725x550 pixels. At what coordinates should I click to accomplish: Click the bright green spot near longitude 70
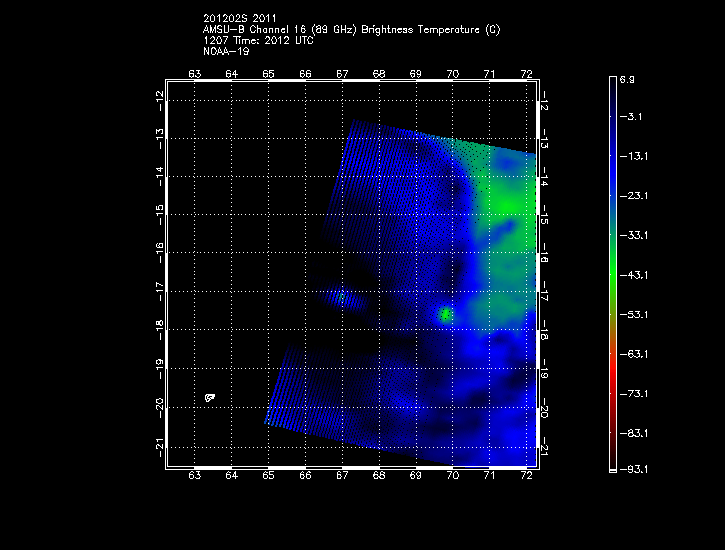click(x=445, y=315)
